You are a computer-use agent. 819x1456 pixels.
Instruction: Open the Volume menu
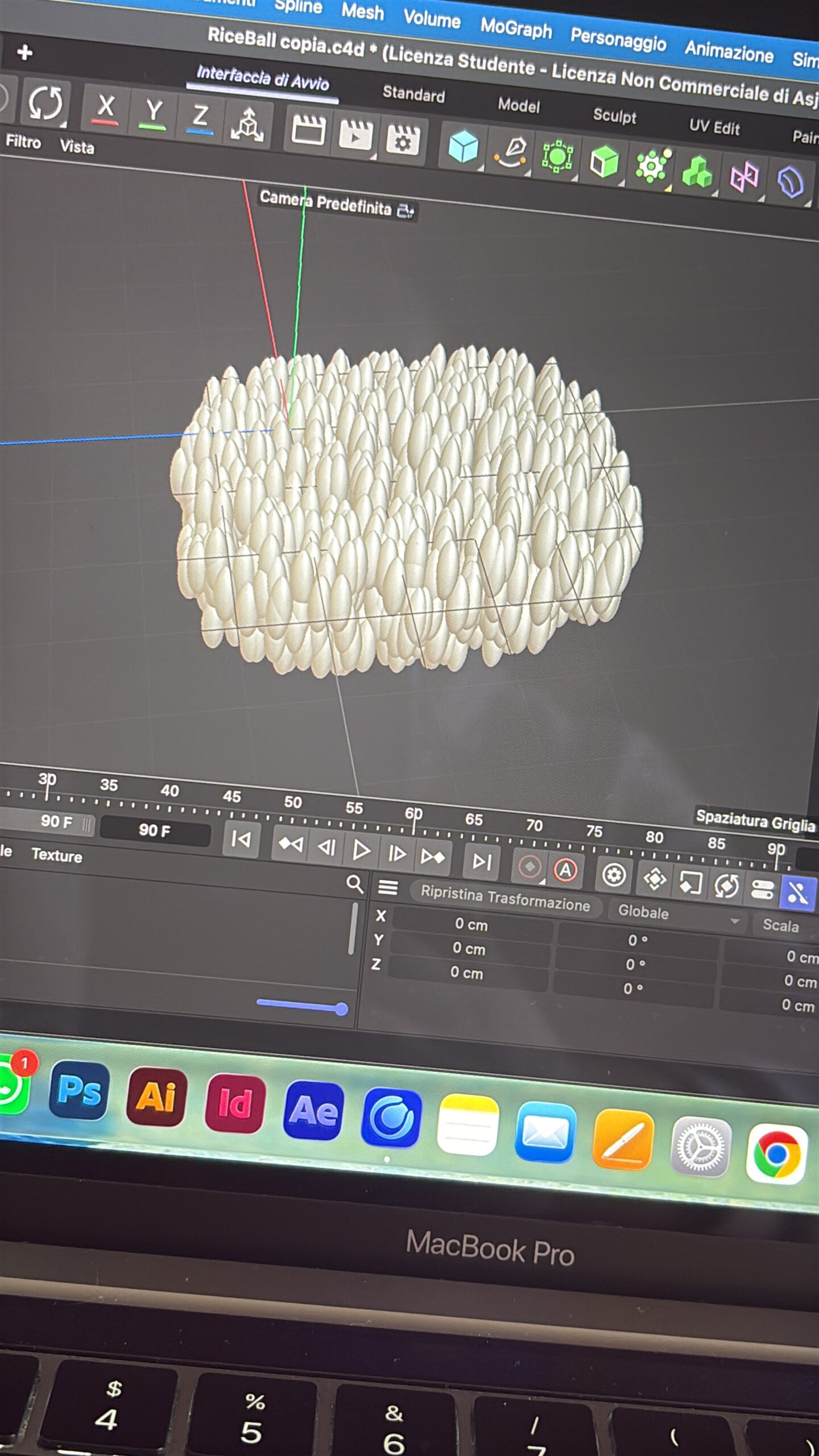[432, 19]
